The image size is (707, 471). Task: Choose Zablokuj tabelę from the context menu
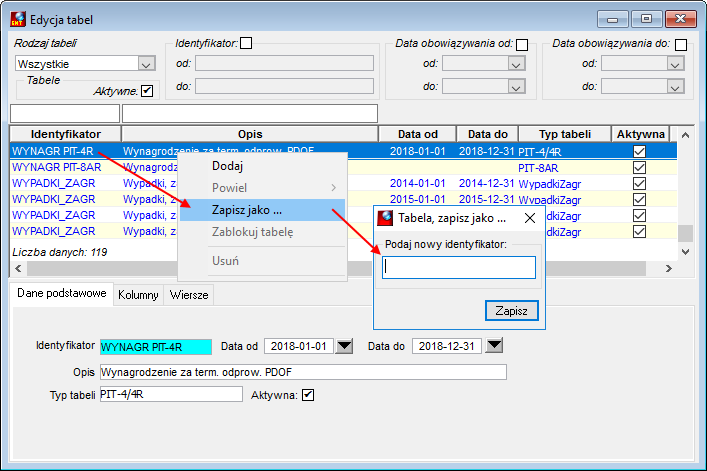coord(262,232)
